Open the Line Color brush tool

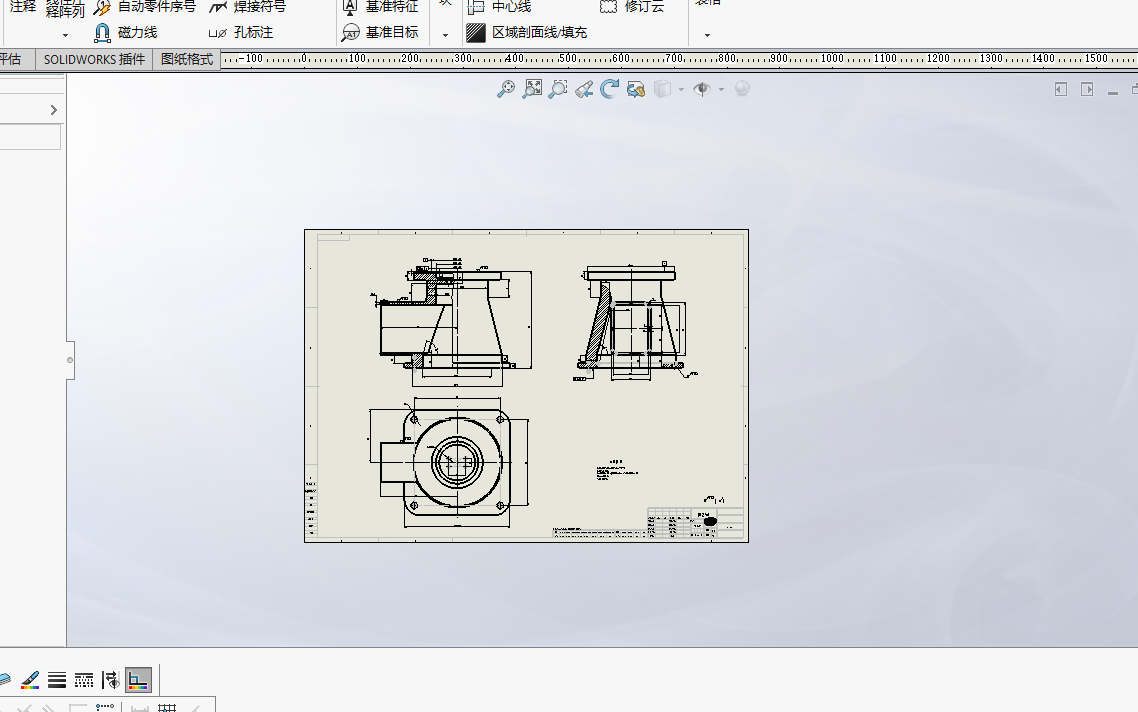(30, 680)
